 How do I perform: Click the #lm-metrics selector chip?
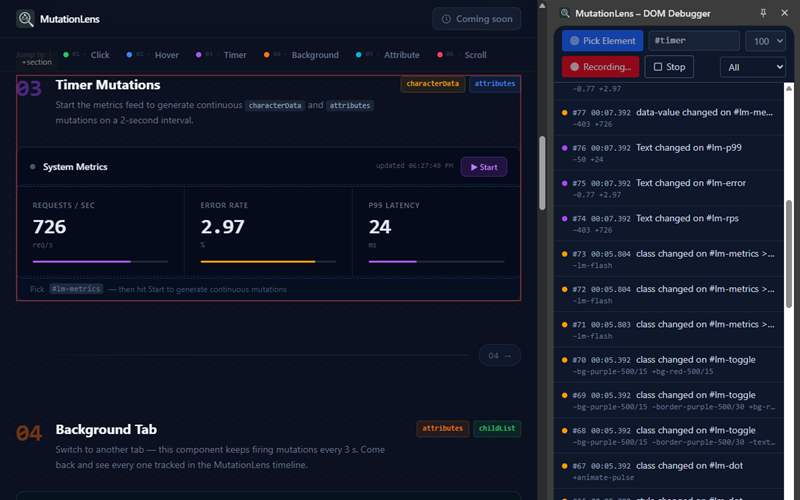[x=76, y=289]
